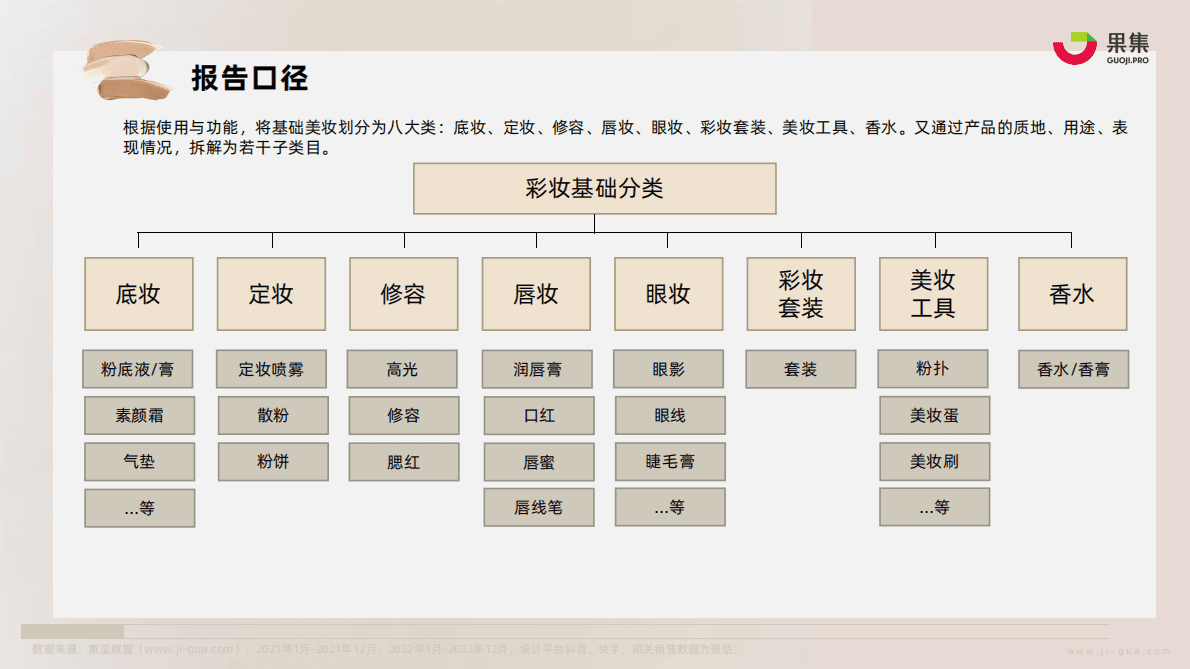Click the 口红 sub-item under 唇妆
This screenshot has height=669, width=1190.
click(539, 415)
